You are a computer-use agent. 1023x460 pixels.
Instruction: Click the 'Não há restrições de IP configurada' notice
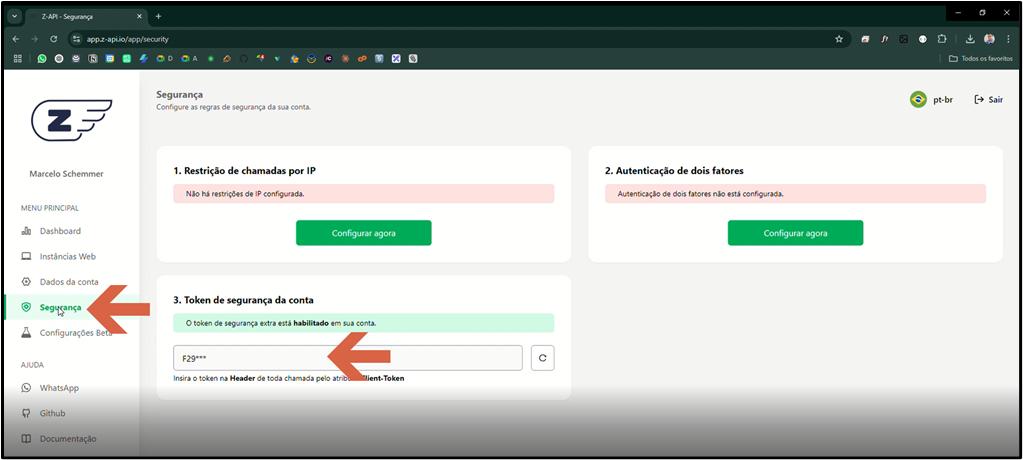[x=363, y=194]
